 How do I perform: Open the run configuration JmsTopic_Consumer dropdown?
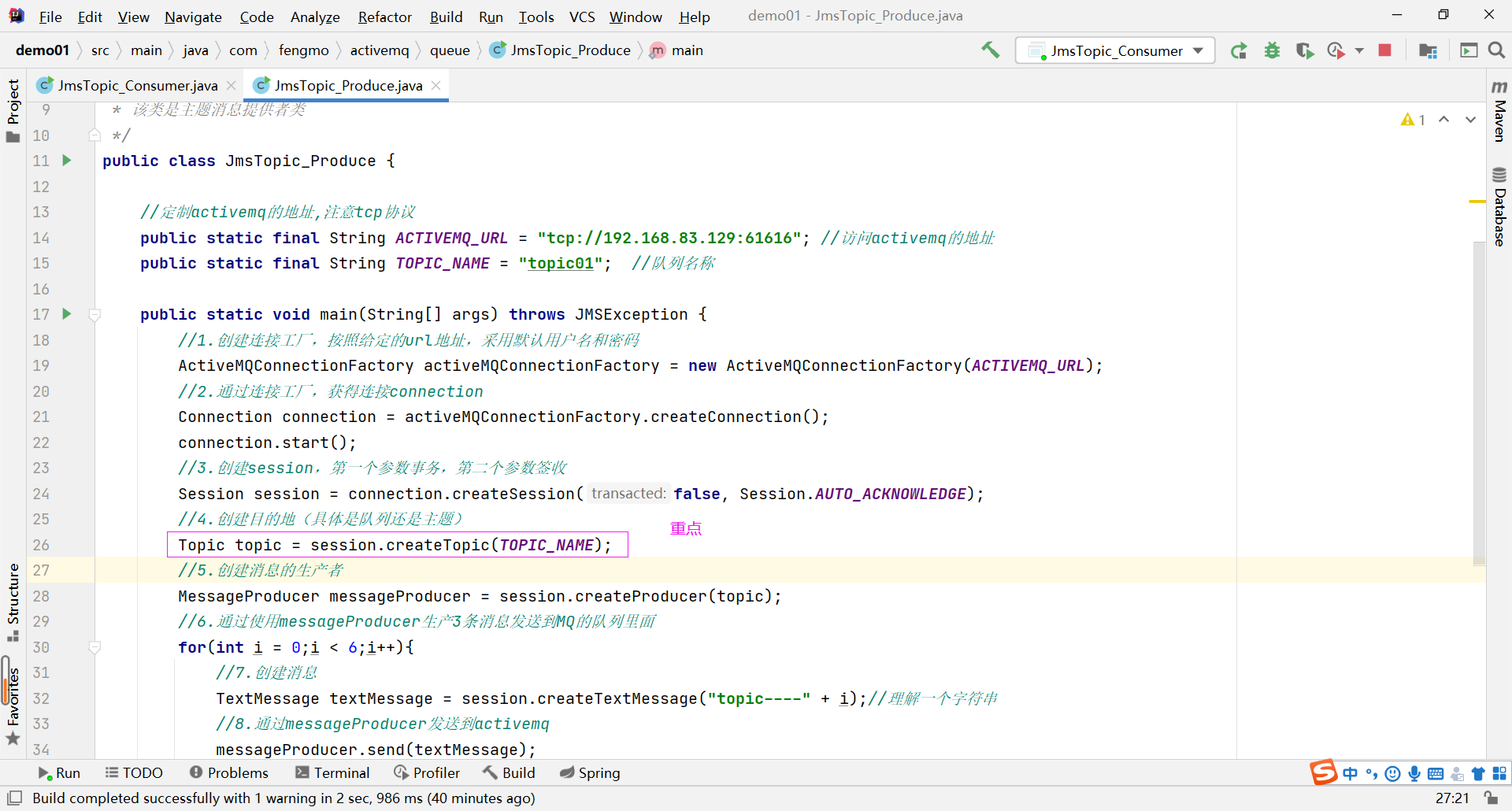click(1115, 50)
